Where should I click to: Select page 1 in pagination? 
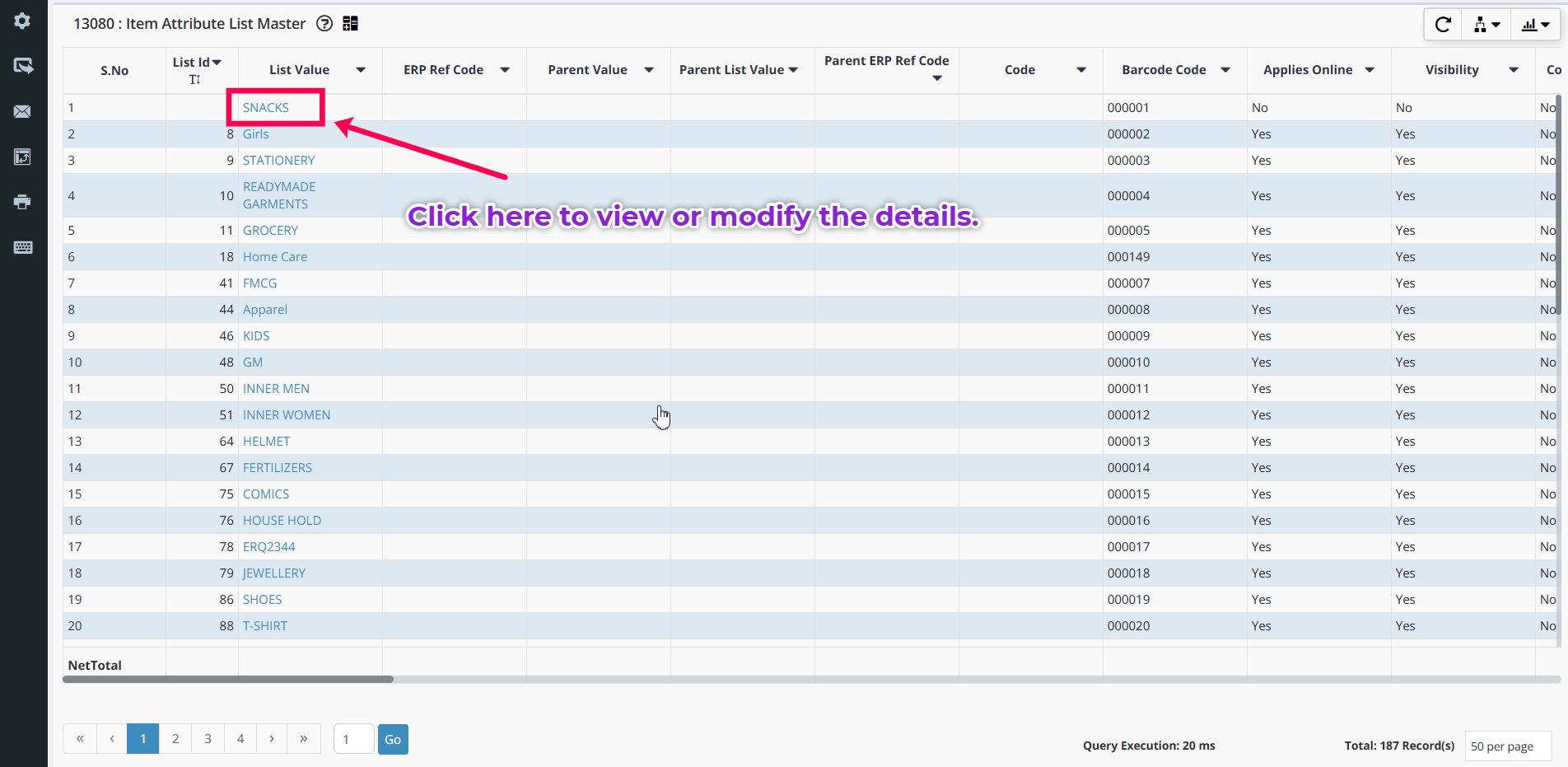pos(143,739)
